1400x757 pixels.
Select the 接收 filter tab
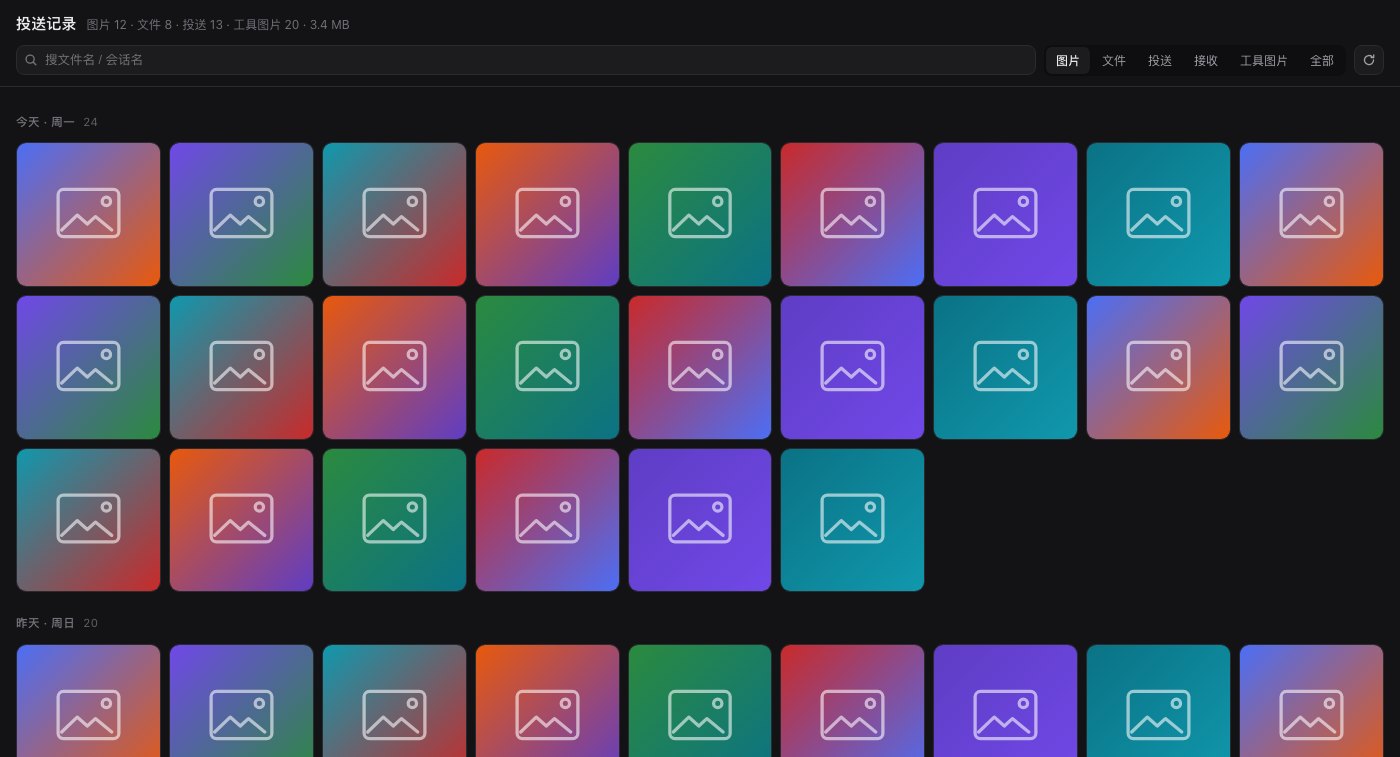[1206, 61]
